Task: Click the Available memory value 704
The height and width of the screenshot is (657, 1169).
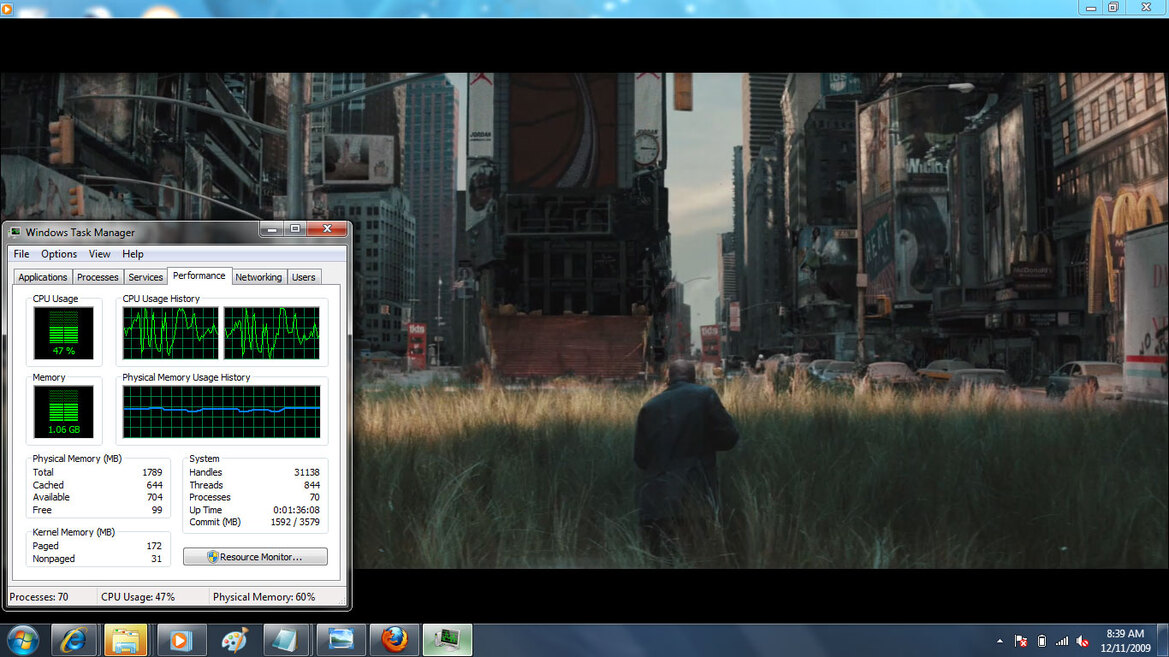Action: click(x=154, y=497)
